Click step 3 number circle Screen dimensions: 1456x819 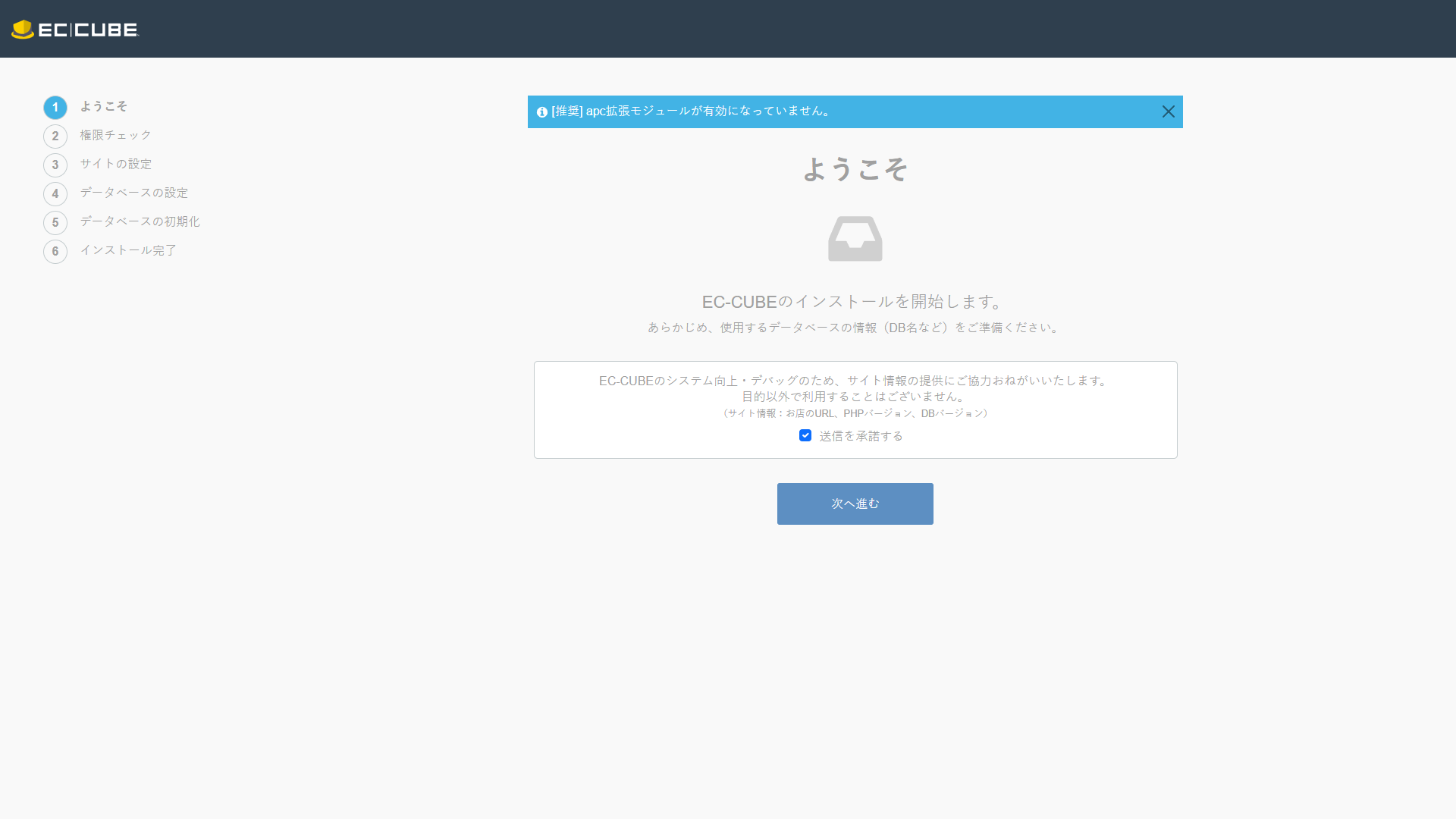(x=55, y=165)
